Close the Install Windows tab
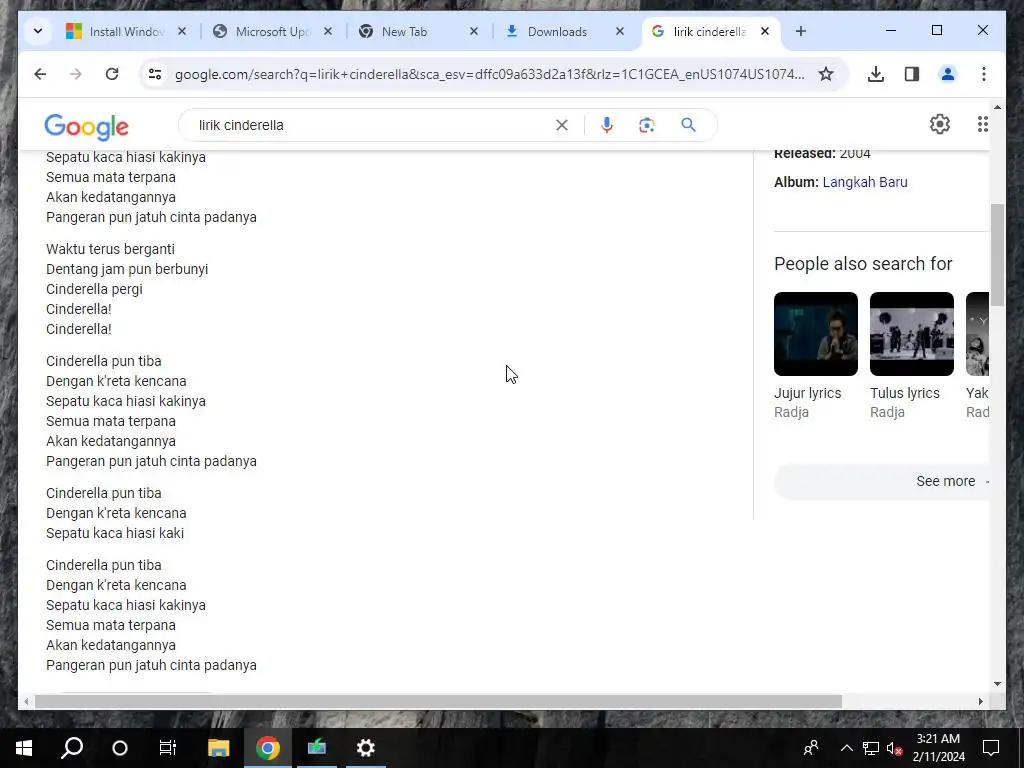Image resolution: width=1024 pixels, height=768 pixels. (x=182, y=31)
